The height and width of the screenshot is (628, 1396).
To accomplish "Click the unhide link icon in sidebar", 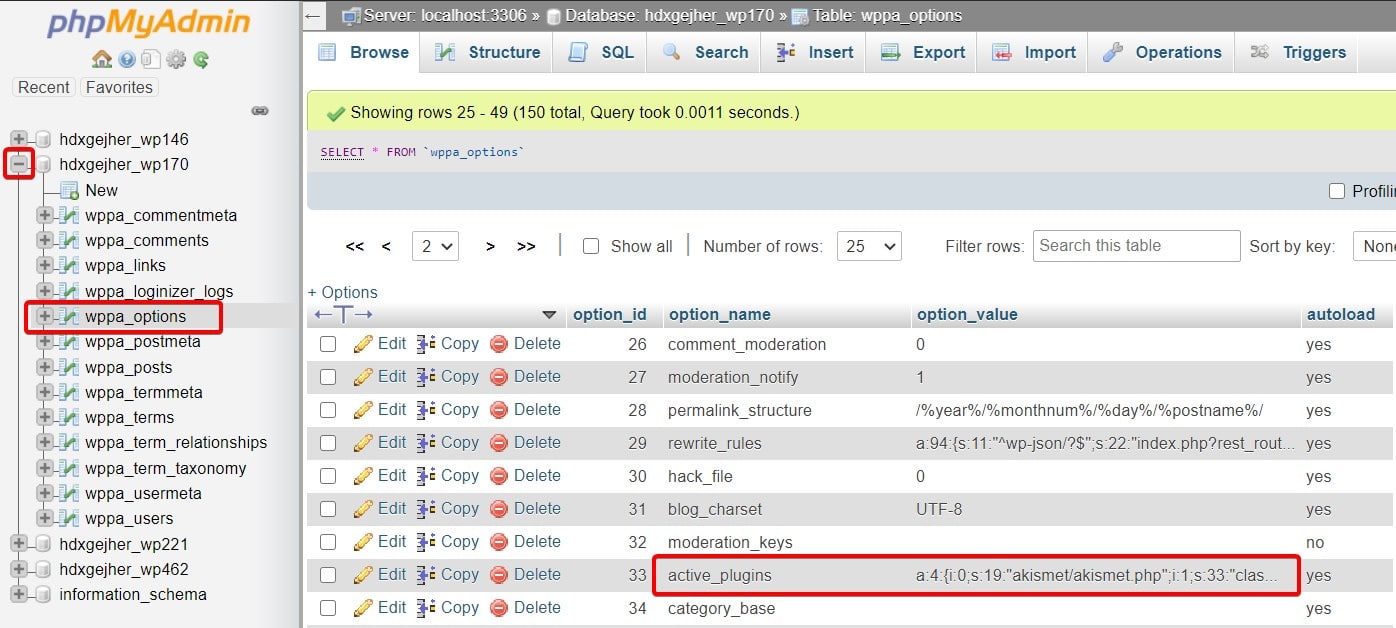I will (x=260, y=111).
